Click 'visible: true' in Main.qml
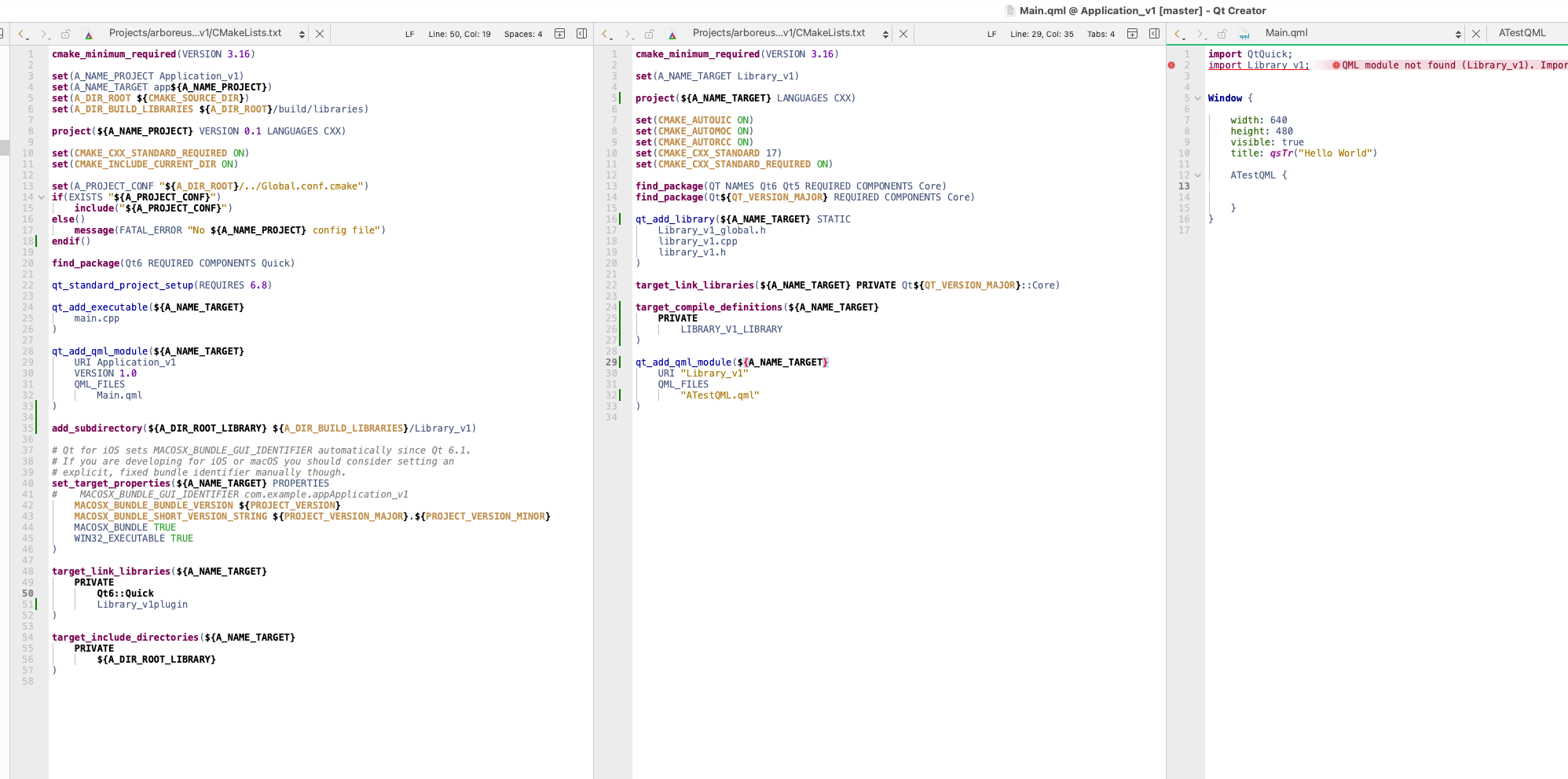The width and height of the screenshot is (1568, 779). click(x=1267, y=142)
